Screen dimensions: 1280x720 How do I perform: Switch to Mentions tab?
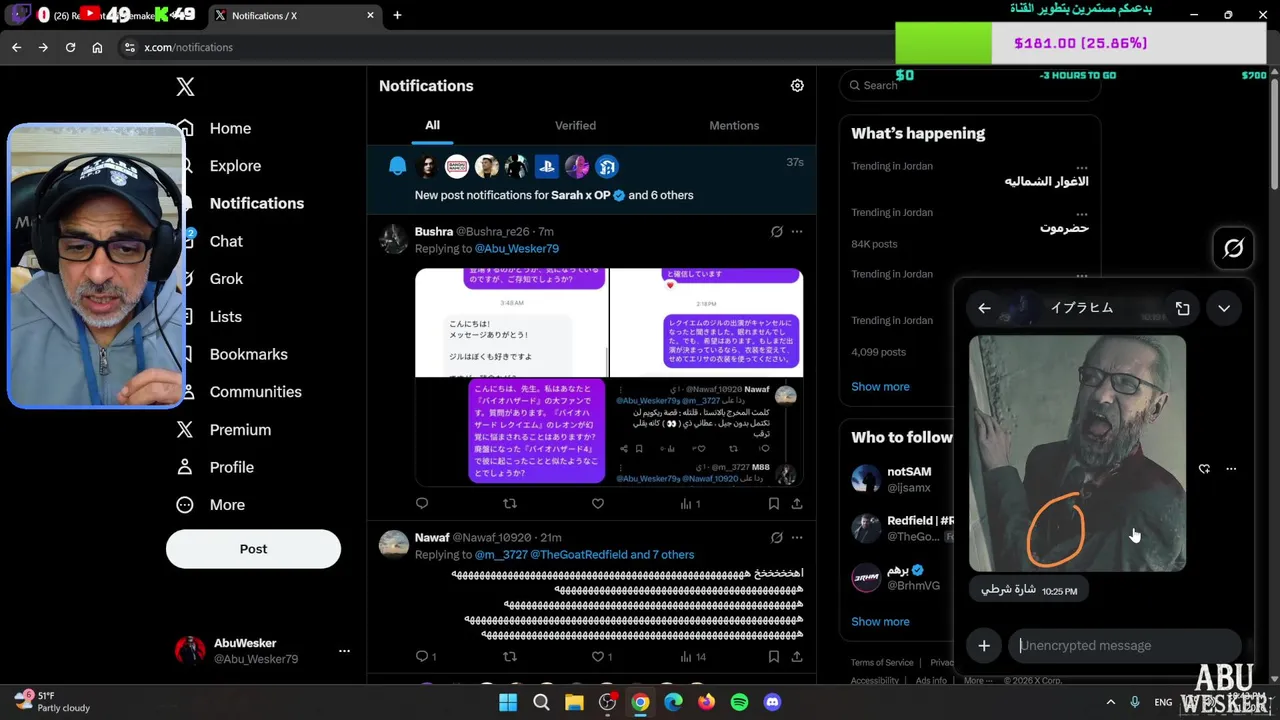click(x=734, y=125)
